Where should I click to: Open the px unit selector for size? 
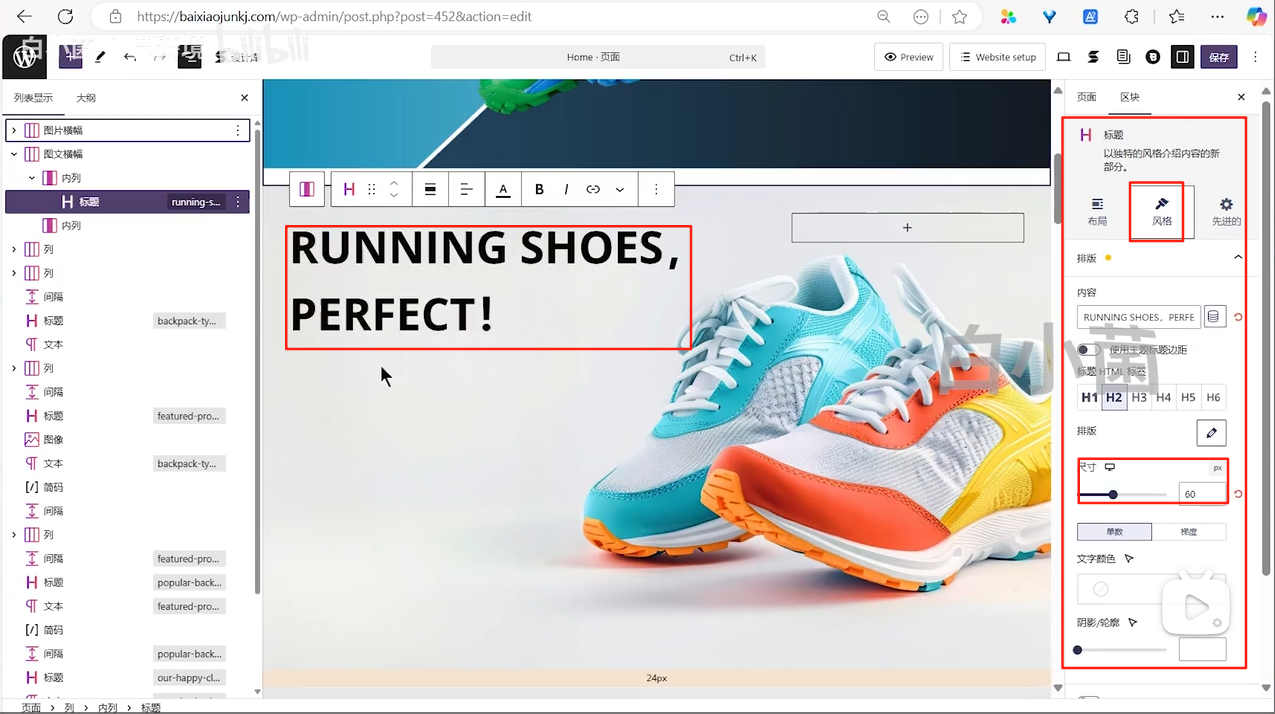pos(1217,468)
